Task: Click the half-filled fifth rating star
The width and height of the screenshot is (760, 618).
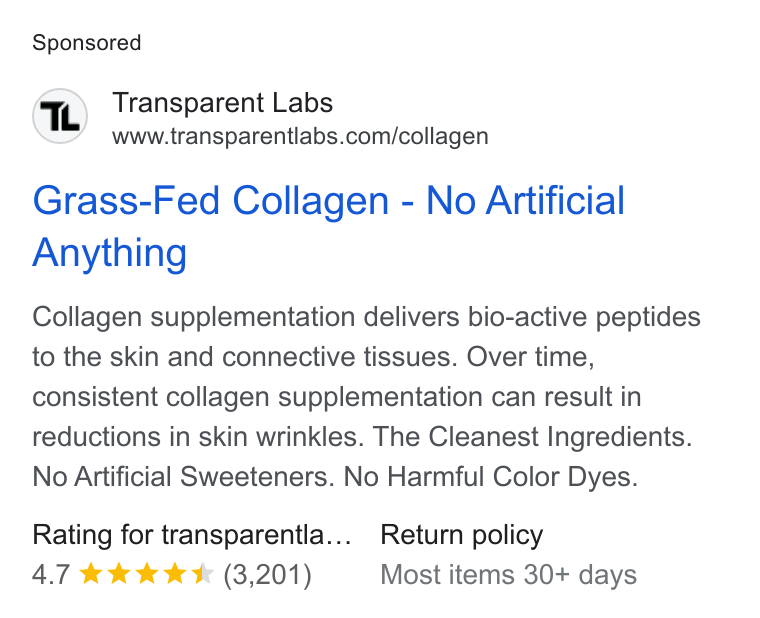Action: (203, 574)
